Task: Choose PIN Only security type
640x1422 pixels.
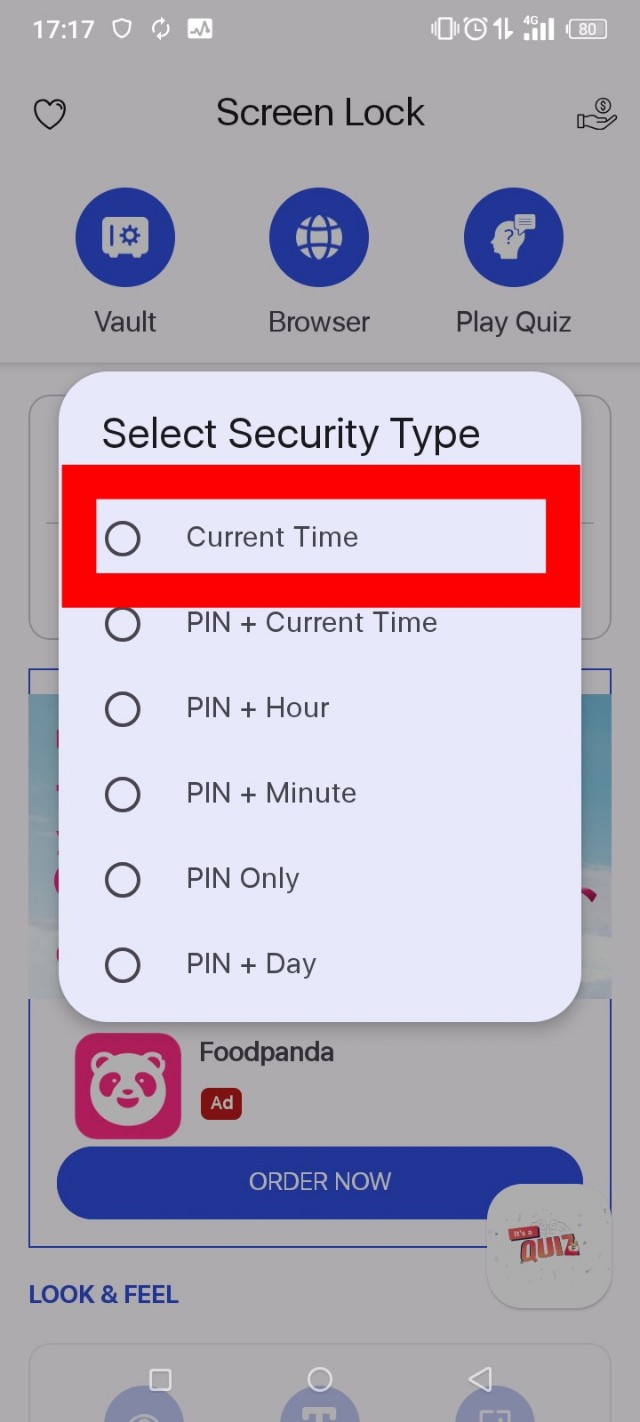Action: 123,879
